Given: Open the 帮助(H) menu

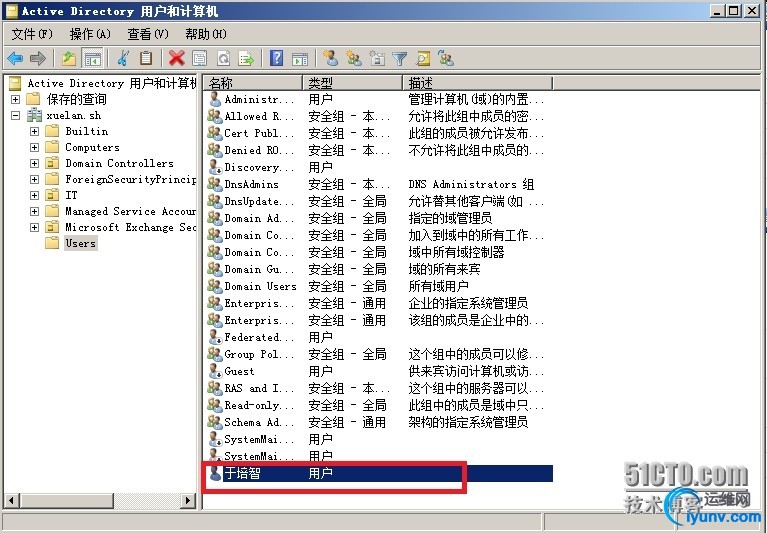Looking at the screenshot, I should click(205, 34).
